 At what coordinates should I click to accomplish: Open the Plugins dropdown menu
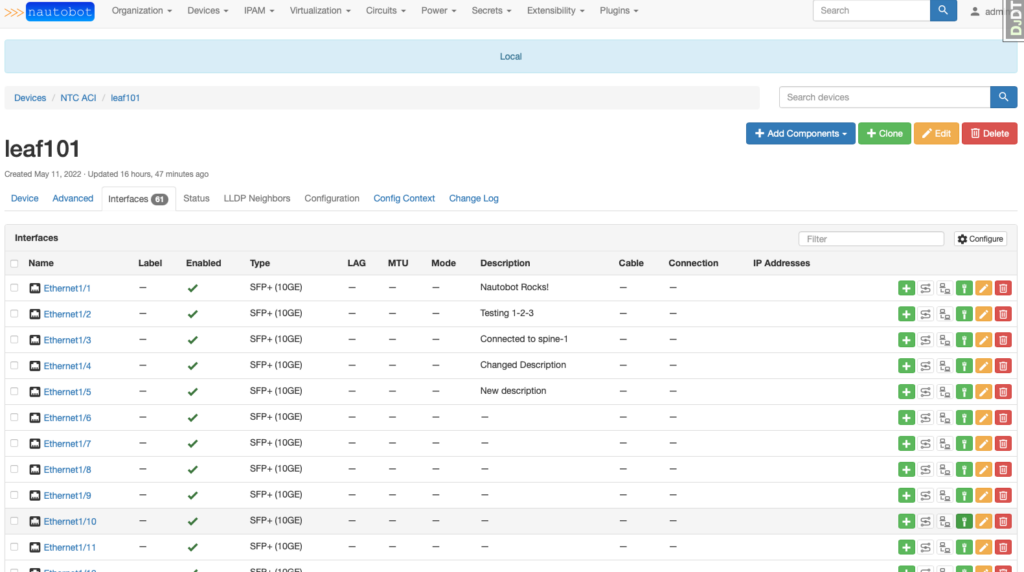pos(618,10)
